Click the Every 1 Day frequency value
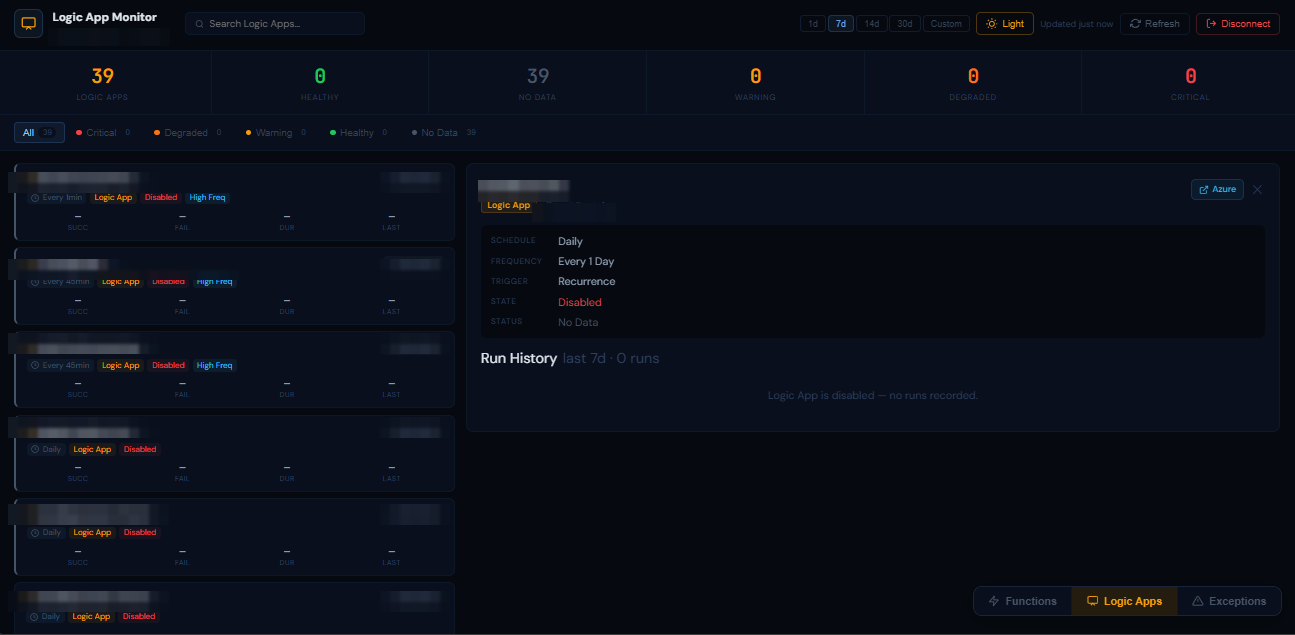 586,261
